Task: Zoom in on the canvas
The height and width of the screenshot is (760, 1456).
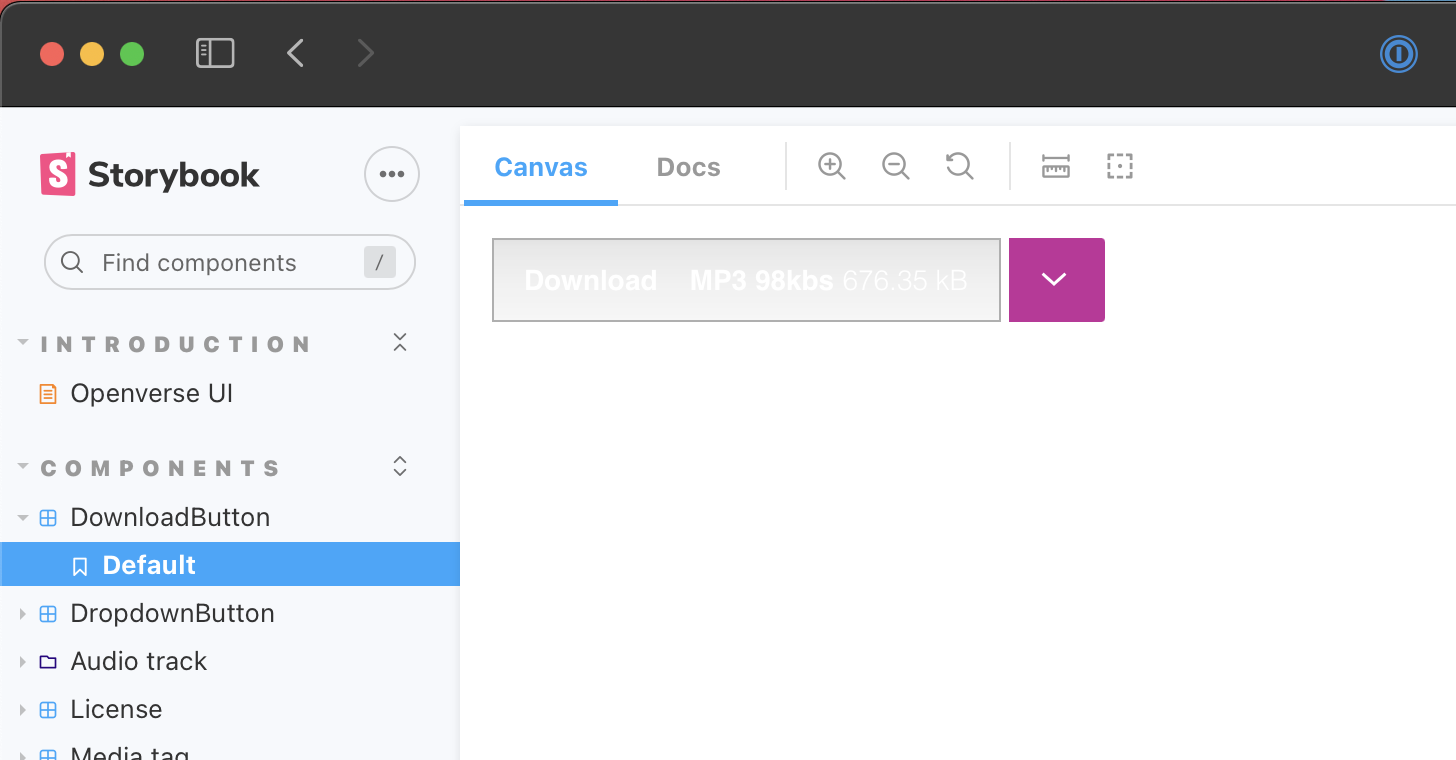Action: pyautogui.click(x=832, y=166)
